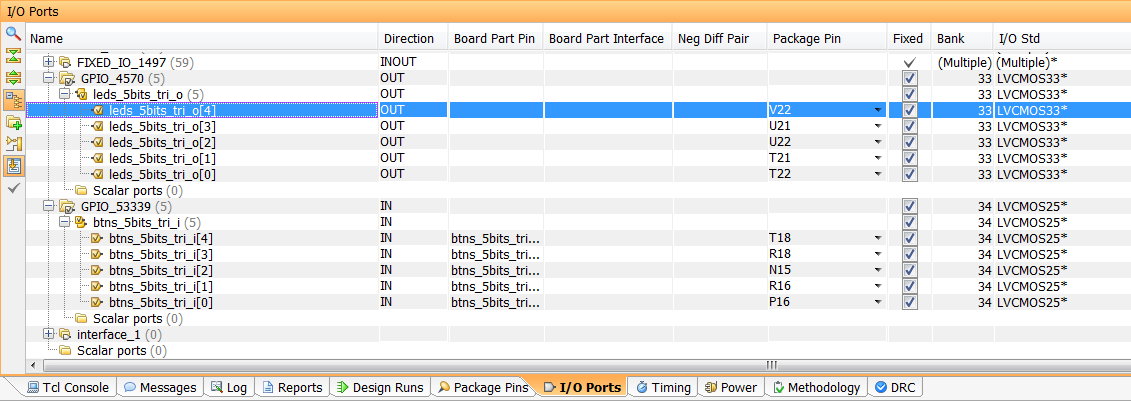Uncheck Fixed checkbox for leds_5bits_tri_o[3] row
Viewport: 1131px width, 401px height.
pyautogui.click(x=909, y=126)
